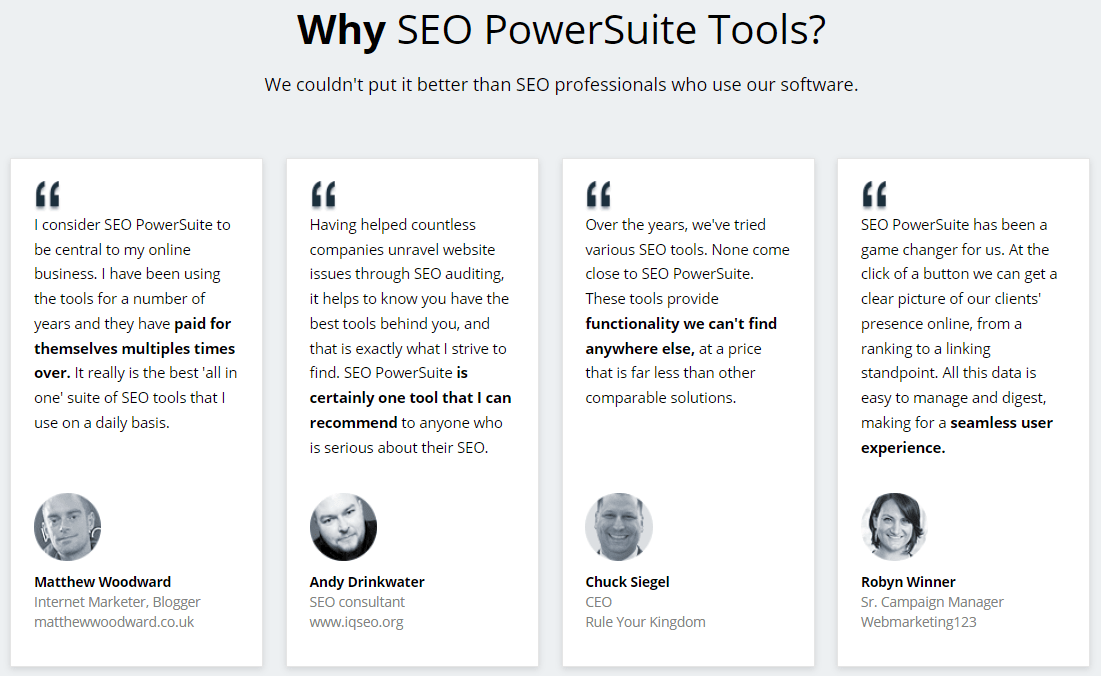Click the 'Why SEO PowerSuite Tools?' heading
The image size is (1101, 676).
[x=561, y=29]
